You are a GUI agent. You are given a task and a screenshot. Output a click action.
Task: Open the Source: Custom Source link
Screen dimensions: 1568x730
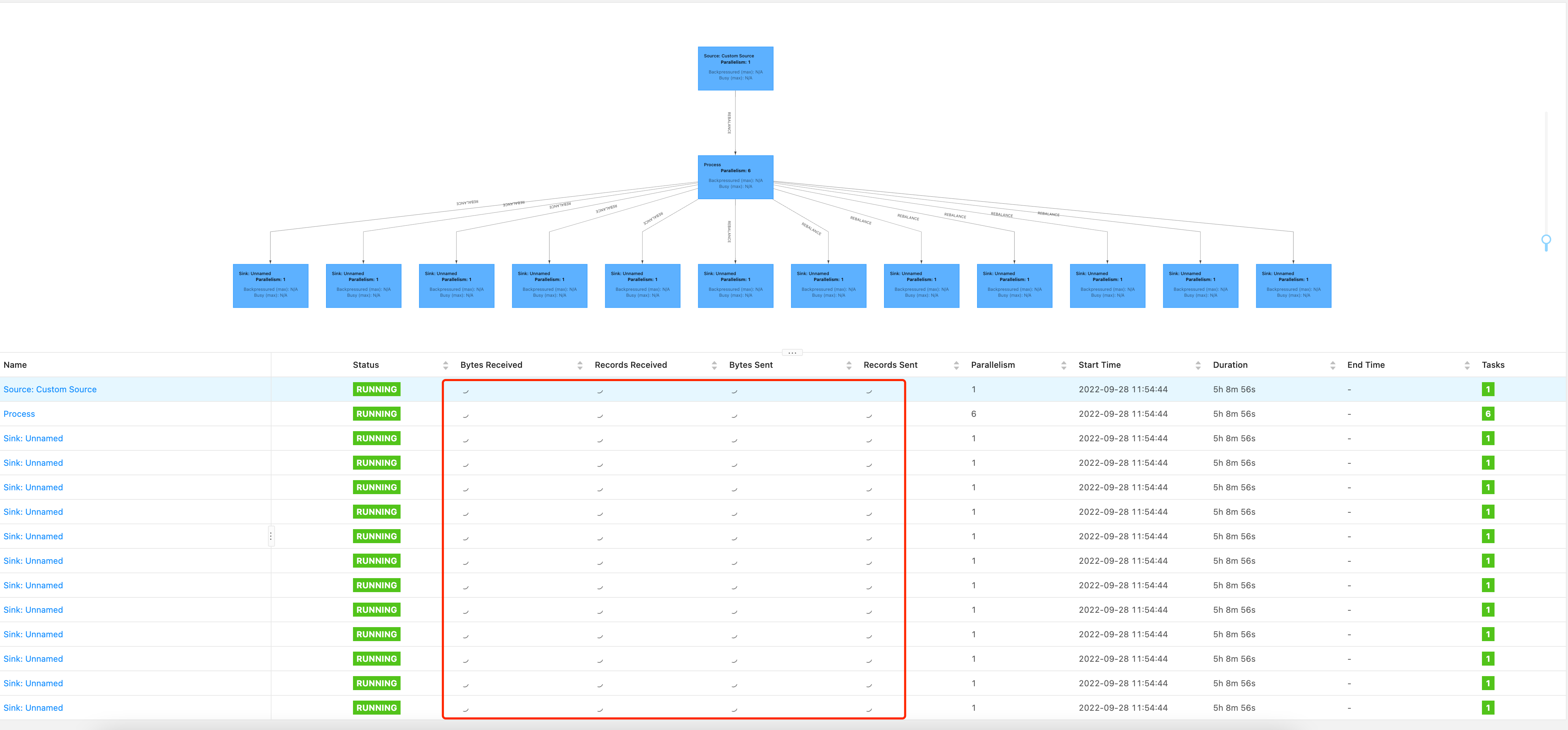(50, 389)
